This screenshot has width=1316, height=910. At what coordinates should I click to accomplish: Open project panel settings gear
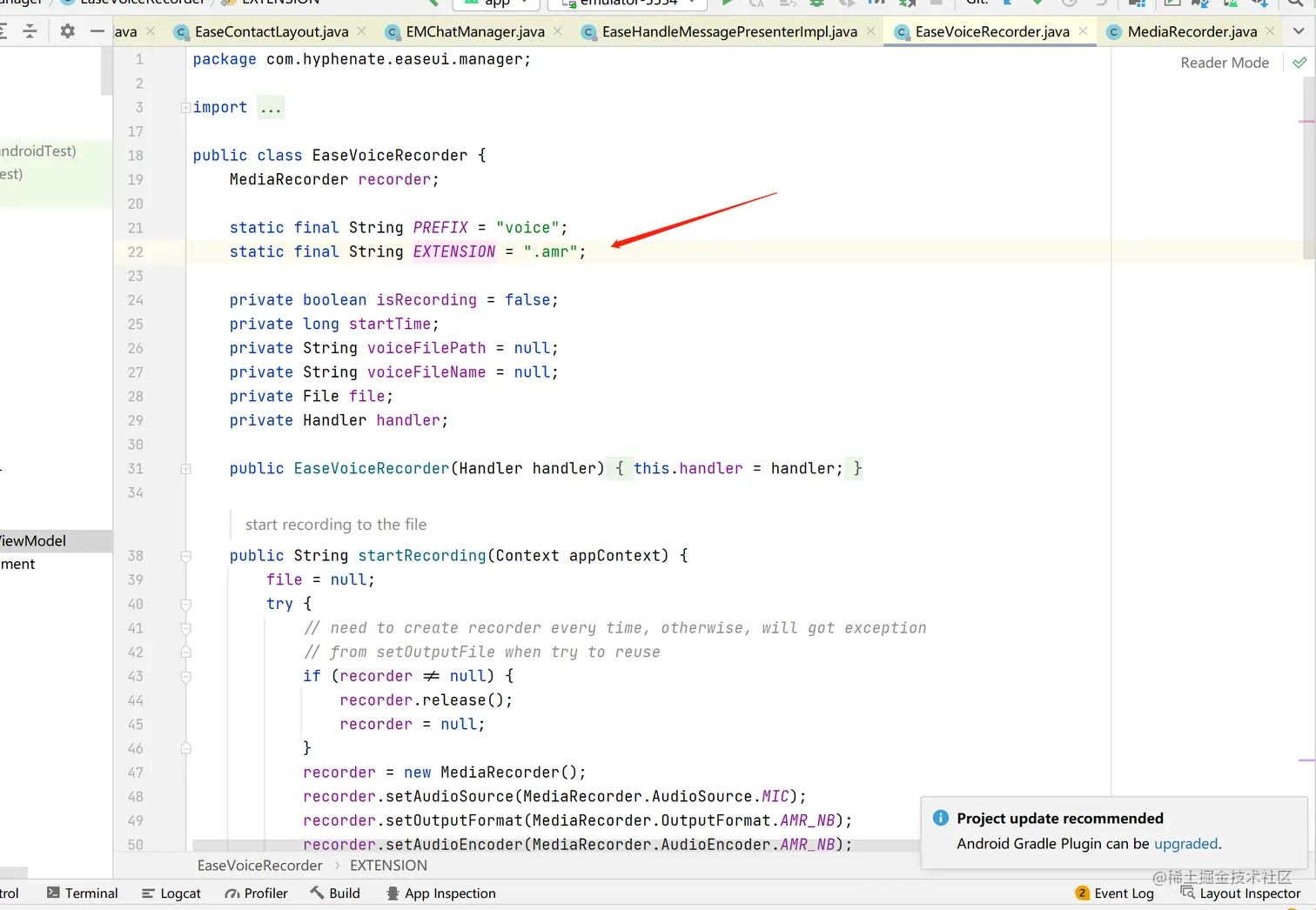coord(68,31)
